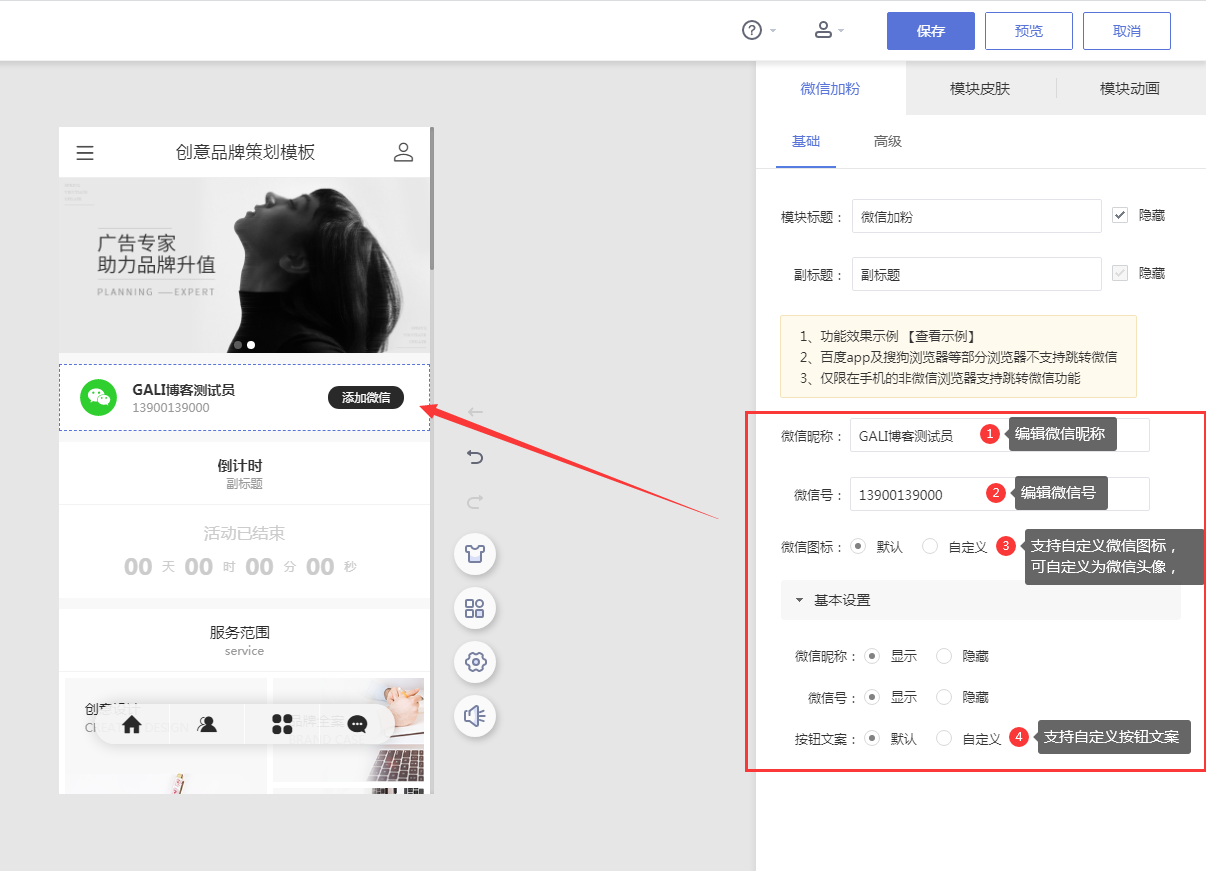
Task: Click the 微信昵称 text field
Action: click(x=1000, y=436)
